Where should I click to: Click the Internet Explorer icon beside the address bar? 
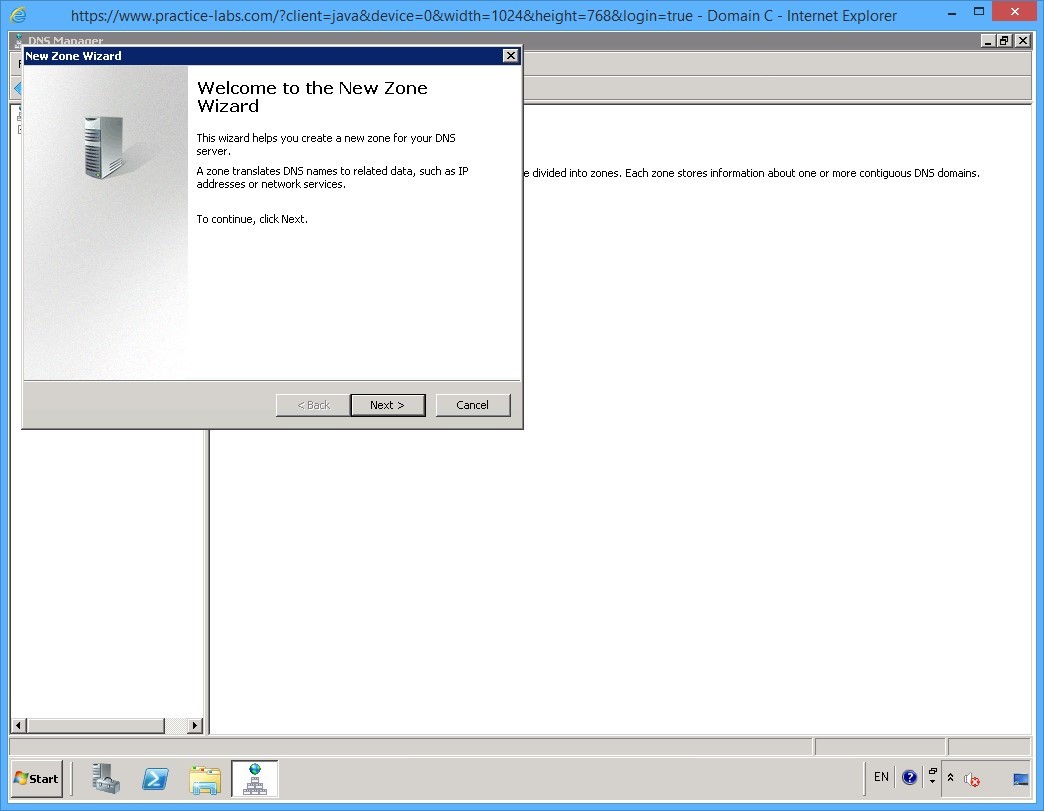coord(16,15)
